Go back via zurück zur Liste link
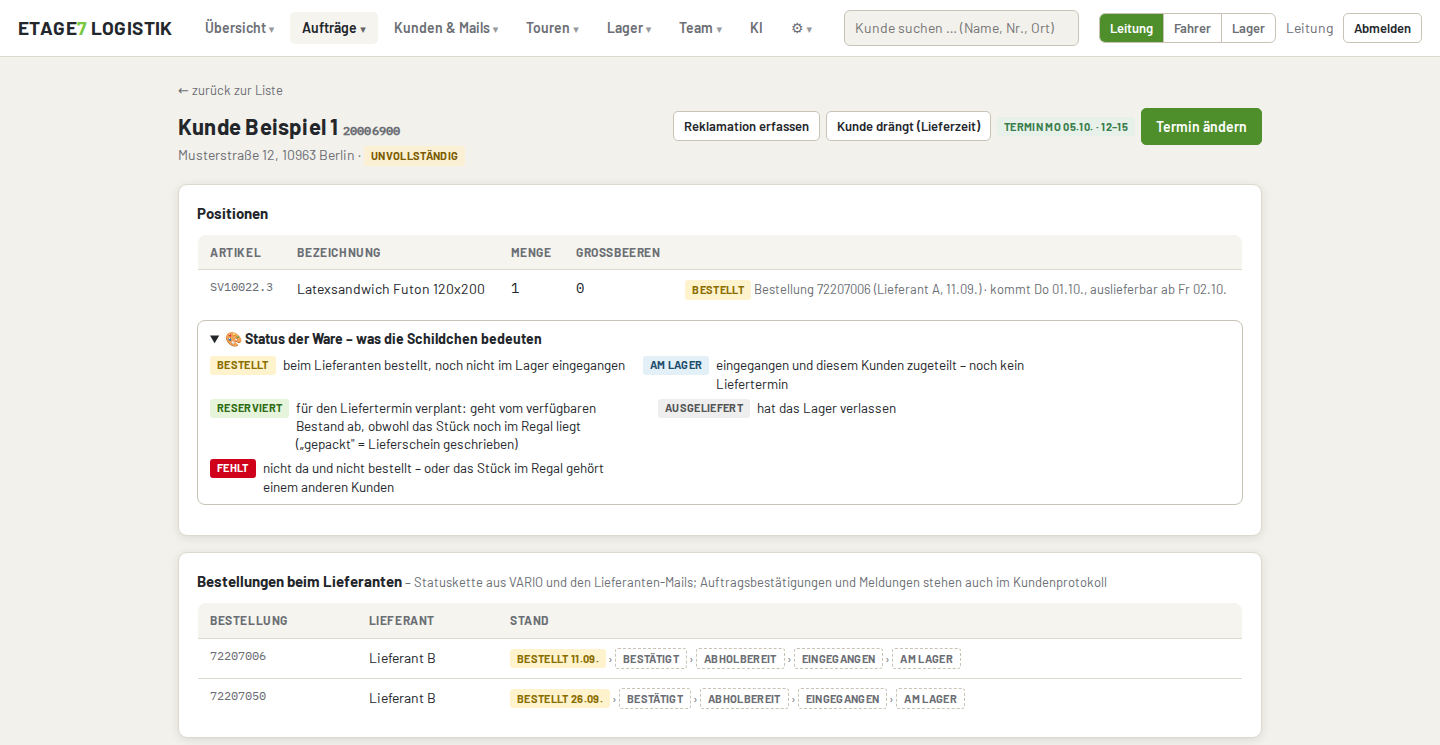 pyautogui.click(x=230, y=90)
